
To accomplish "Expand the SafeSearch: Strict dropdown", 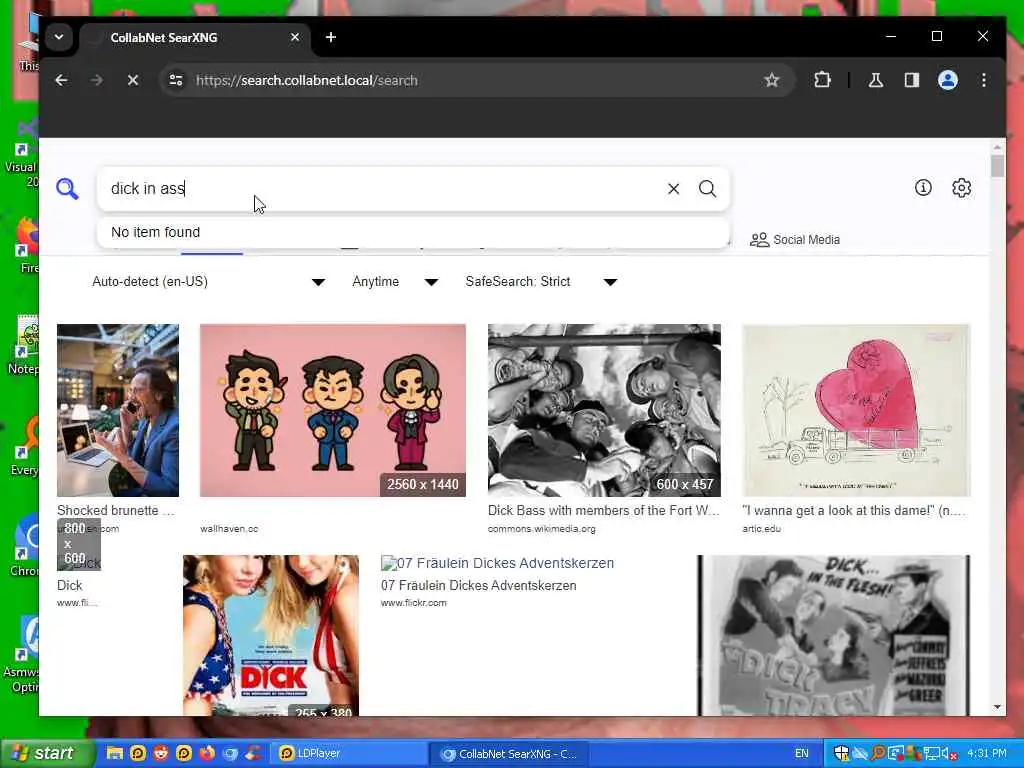I will pos(541,281).
